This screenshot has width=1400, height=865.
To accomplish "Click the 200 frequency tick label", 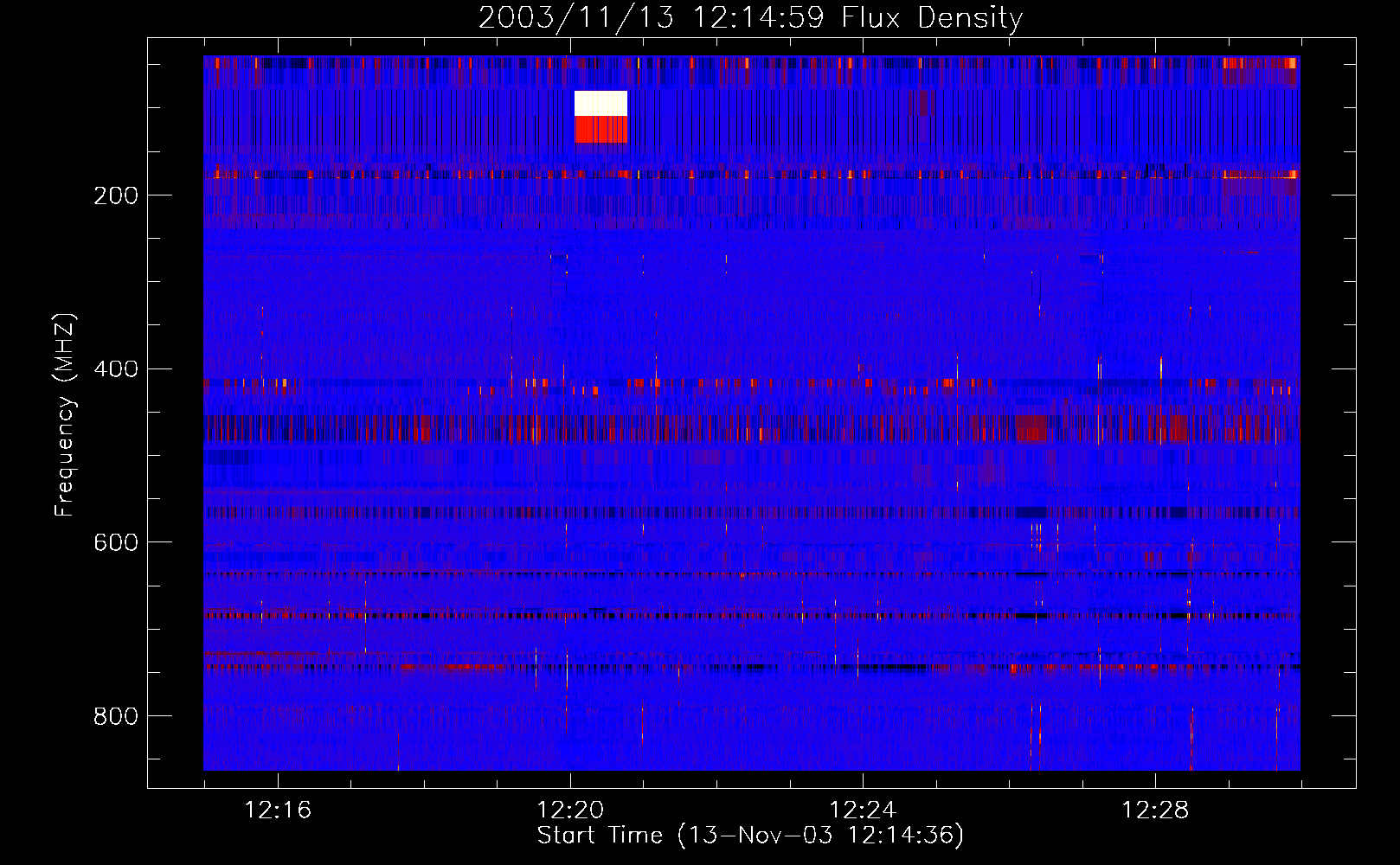I will click(x=116, y=195).
